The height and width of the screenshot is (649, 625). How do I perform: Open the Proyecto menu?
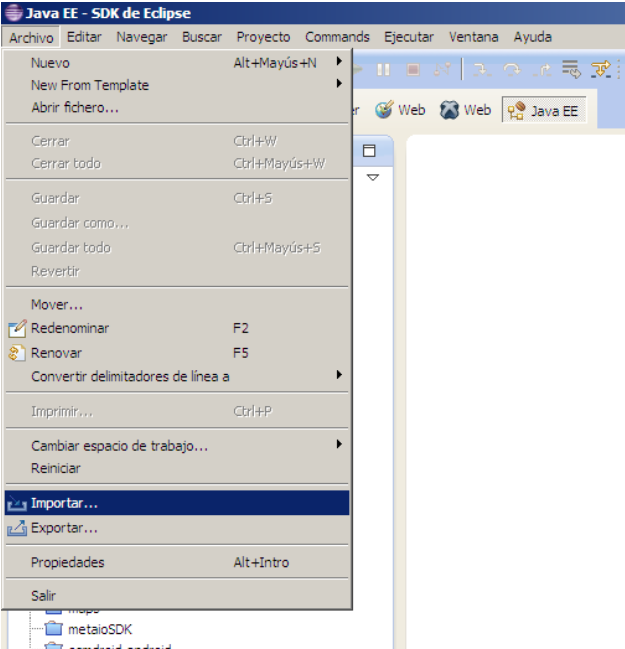click(263, 37)
